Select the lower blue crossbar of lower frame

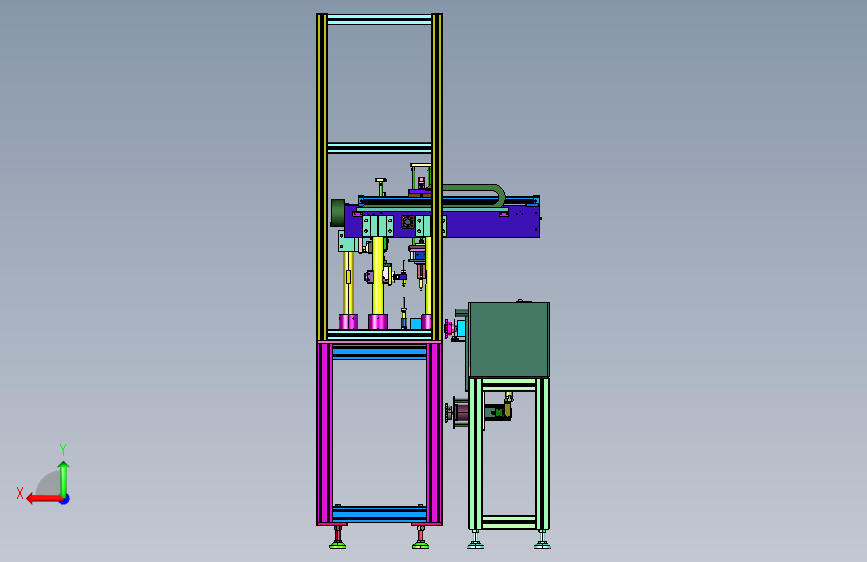point(379,514)
